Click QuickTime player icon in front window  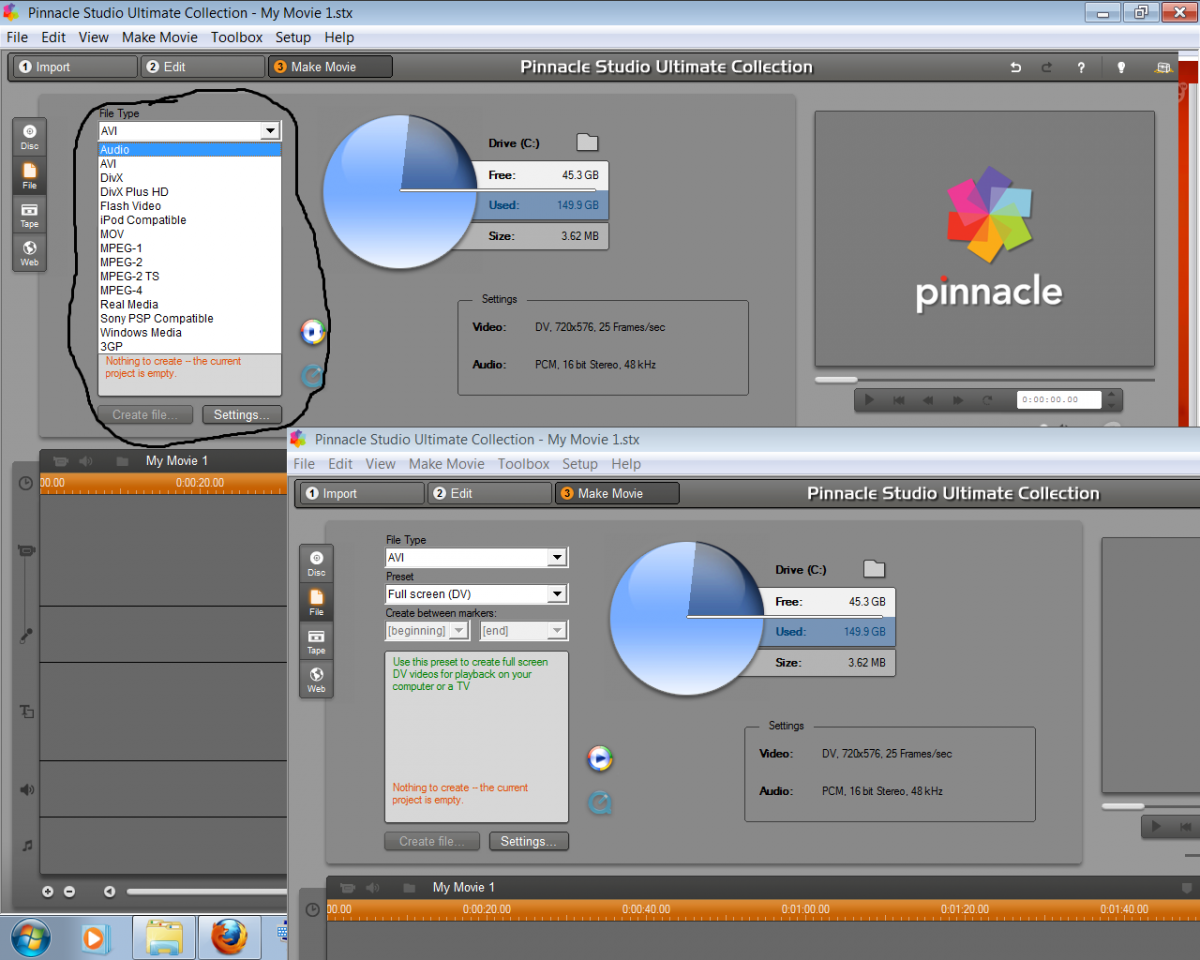pyautogui.click(x=600, y=802)
